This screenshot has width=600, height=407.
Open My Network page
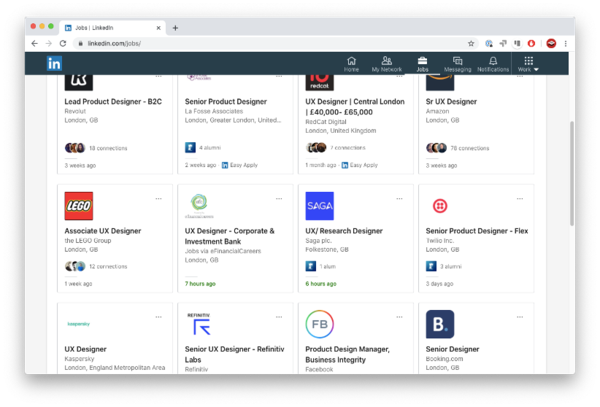tap(386, 64)
